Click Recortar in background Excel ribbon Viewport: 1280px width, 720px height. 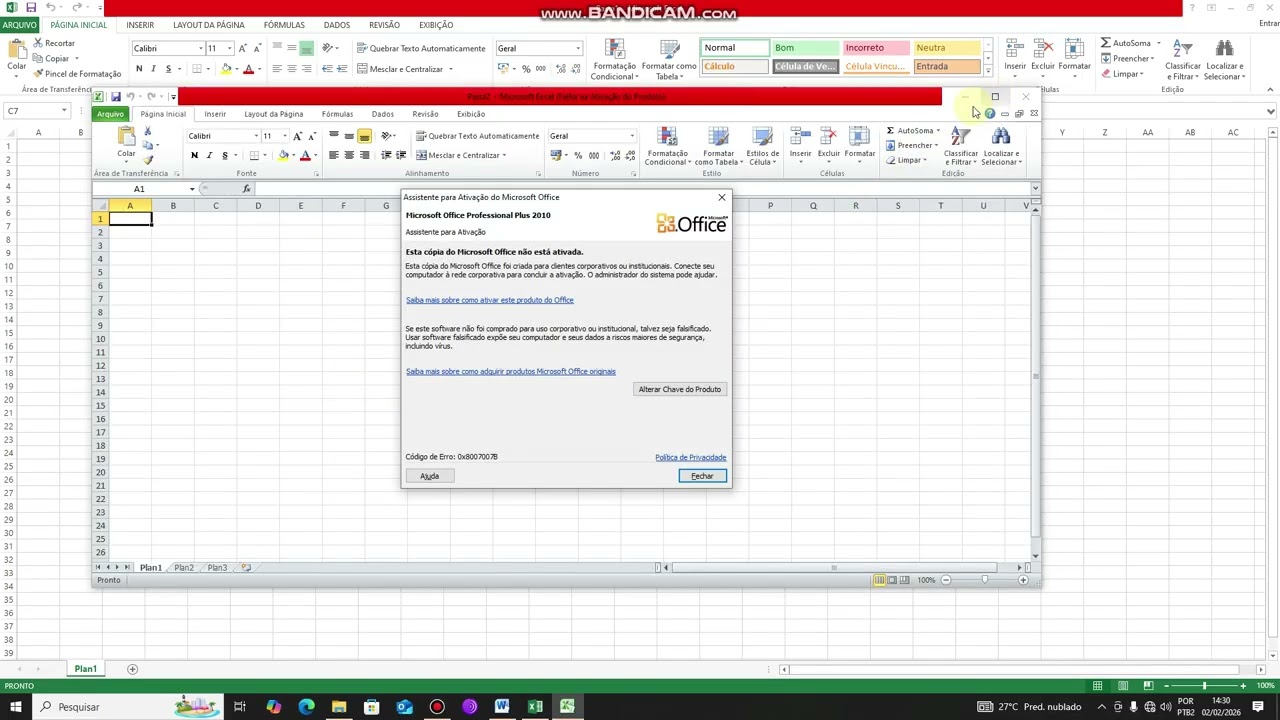pos(54,43)
